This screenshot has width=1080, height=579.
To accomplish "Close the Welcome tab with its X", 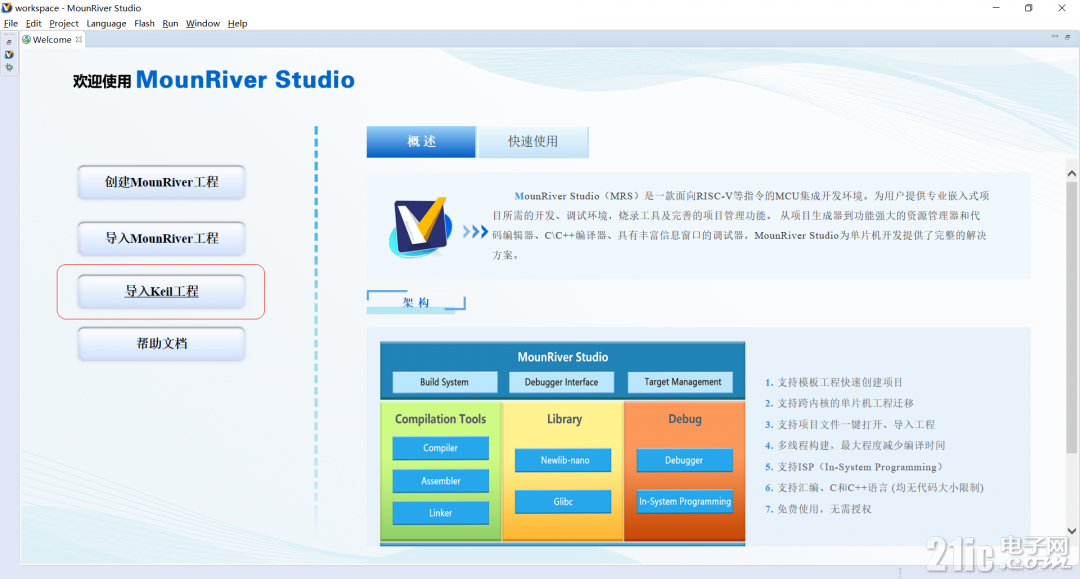I will tap(79, 39).
